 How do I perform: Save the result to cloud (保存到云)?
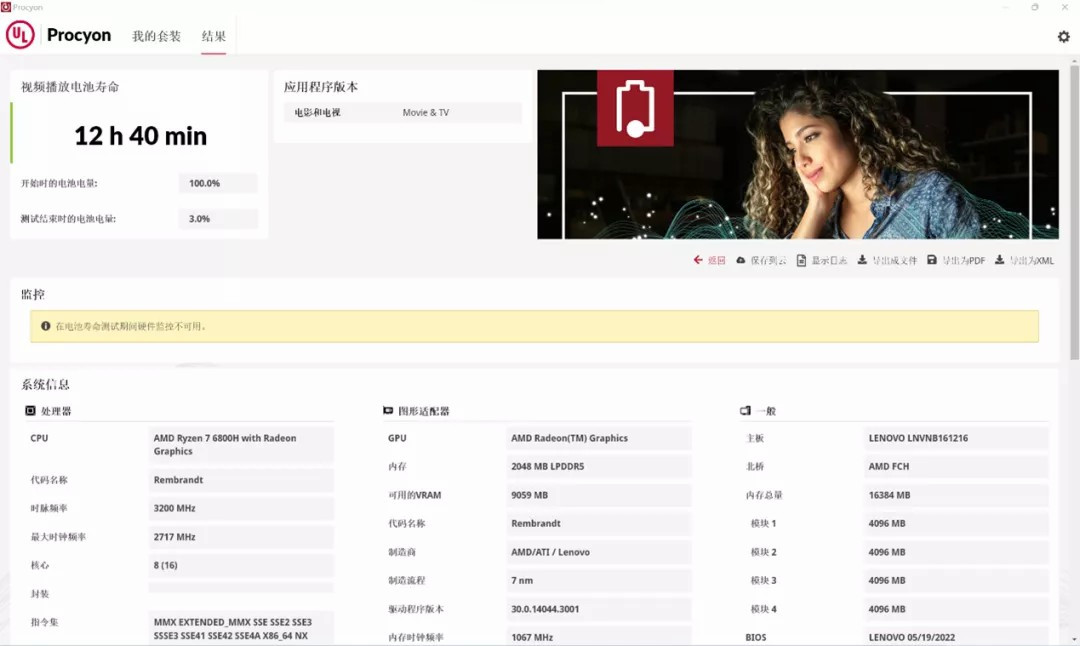[761, 260]
